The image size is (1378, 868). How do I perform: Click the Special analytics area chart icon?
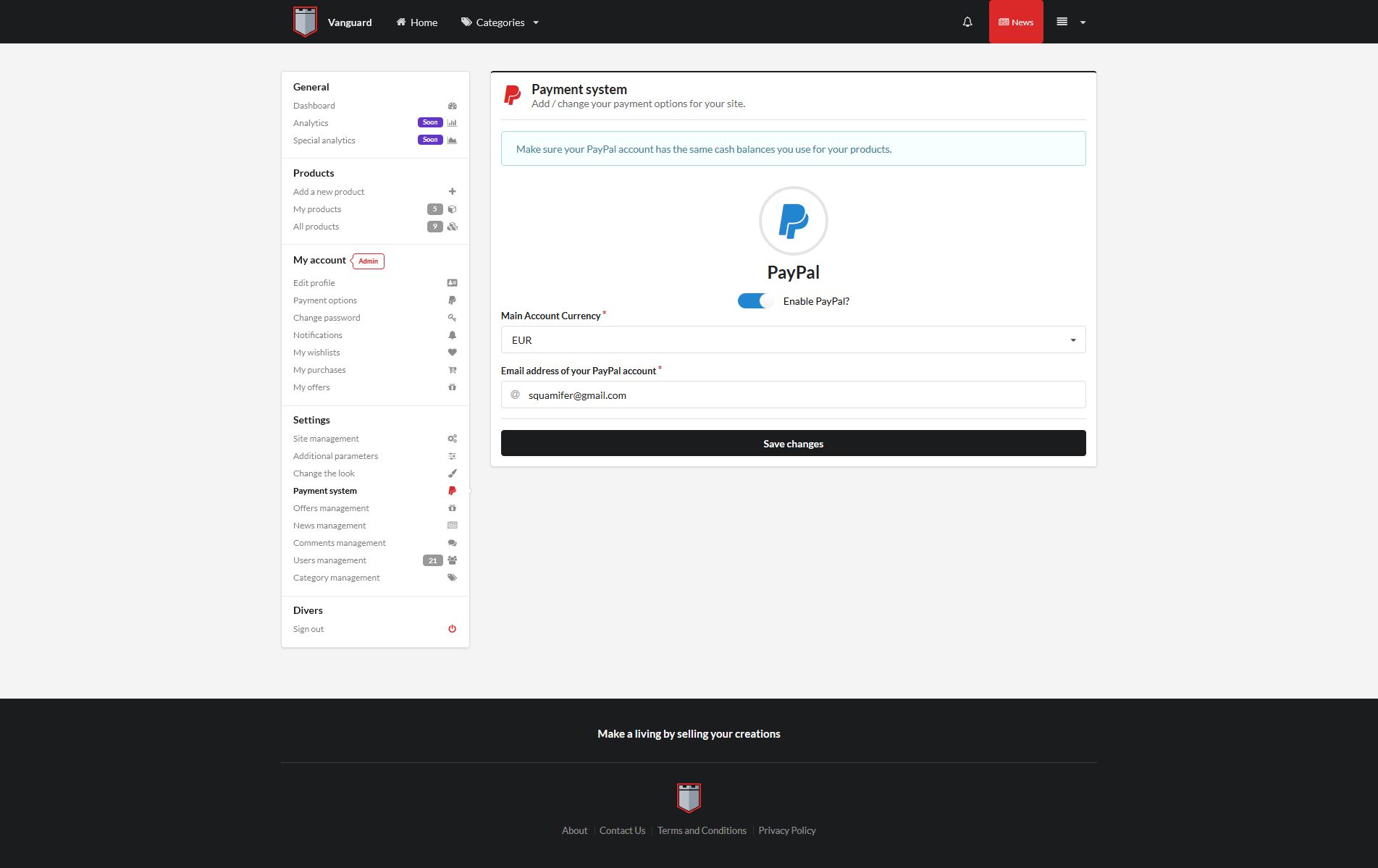tap(452, 140)
